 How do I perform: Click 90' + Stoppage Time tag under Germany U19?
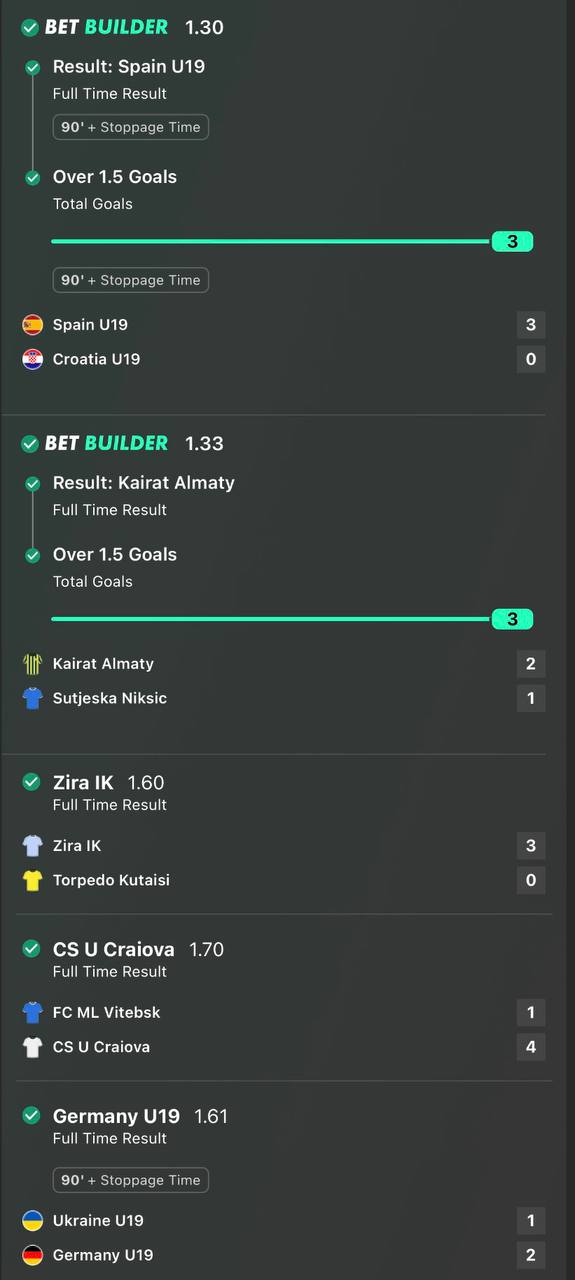[x=131, y=1180]
